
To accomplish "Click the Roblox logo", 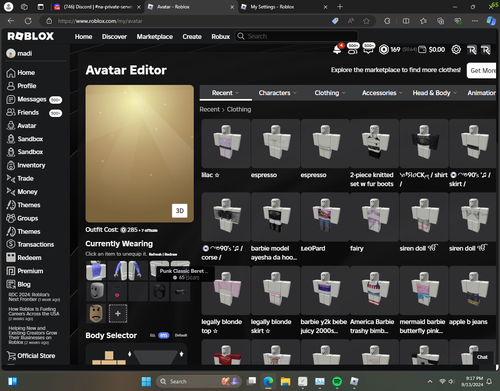I will click(31, 36).
